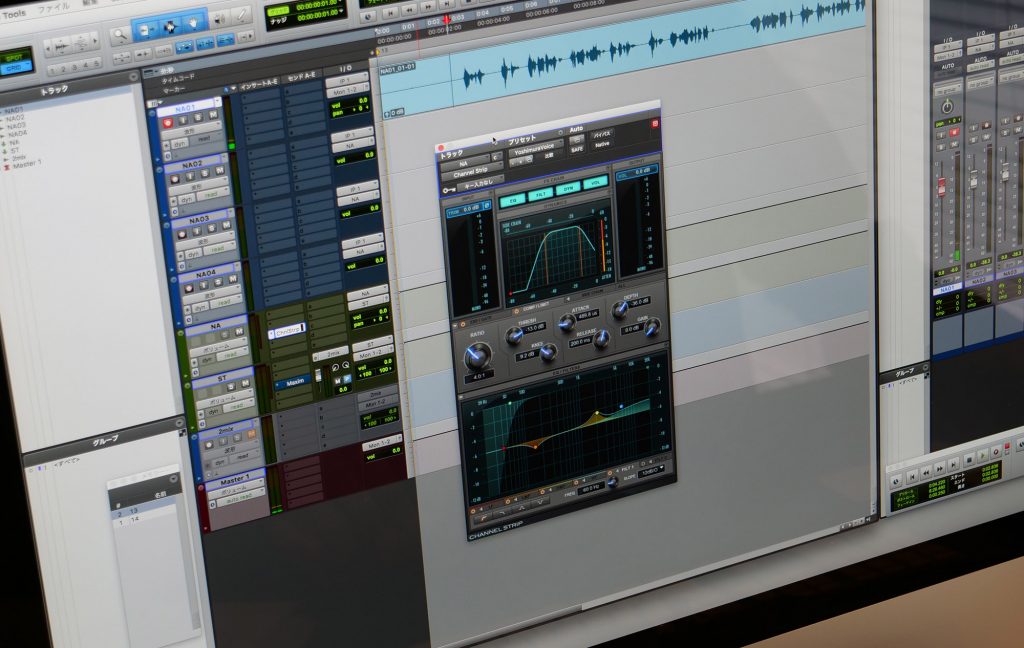Select the GRID edit mode button
Viewport: 1024px width, 648px height.
(15, 68)
